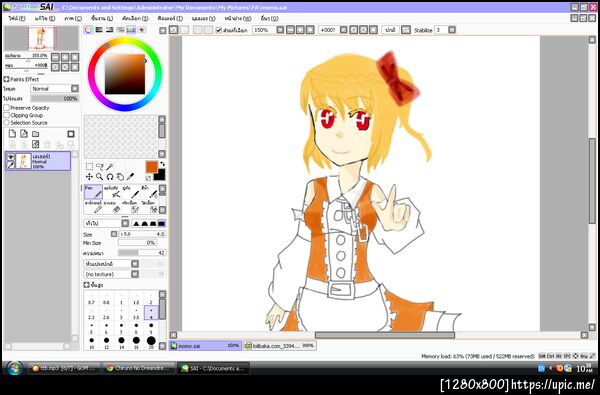Show the RGB slider panel
This screenshot has width=600, height=395.
[x=99, y=29]
